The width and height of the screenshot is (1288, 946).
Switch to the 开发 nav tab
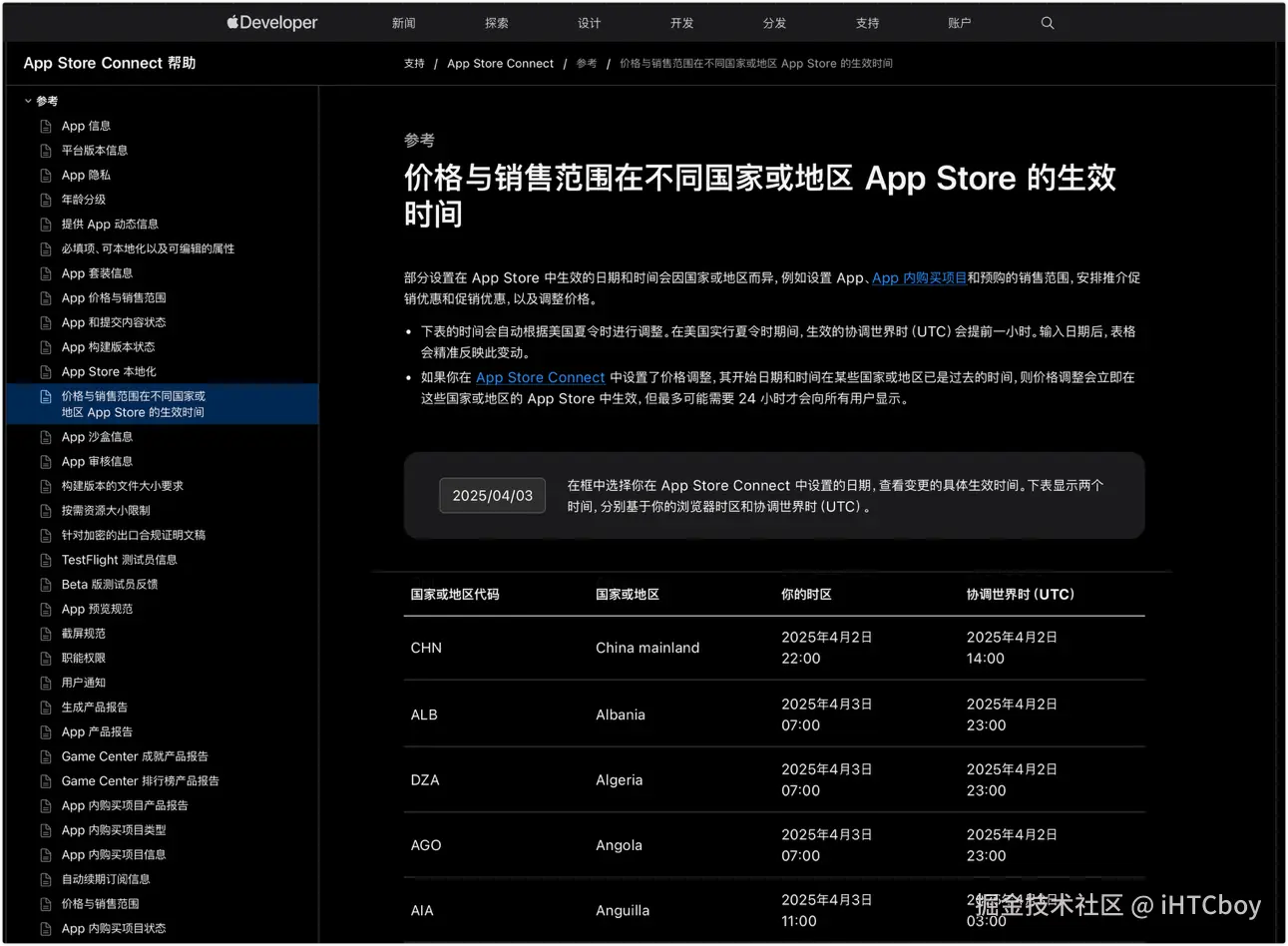[x=681, y=22]
